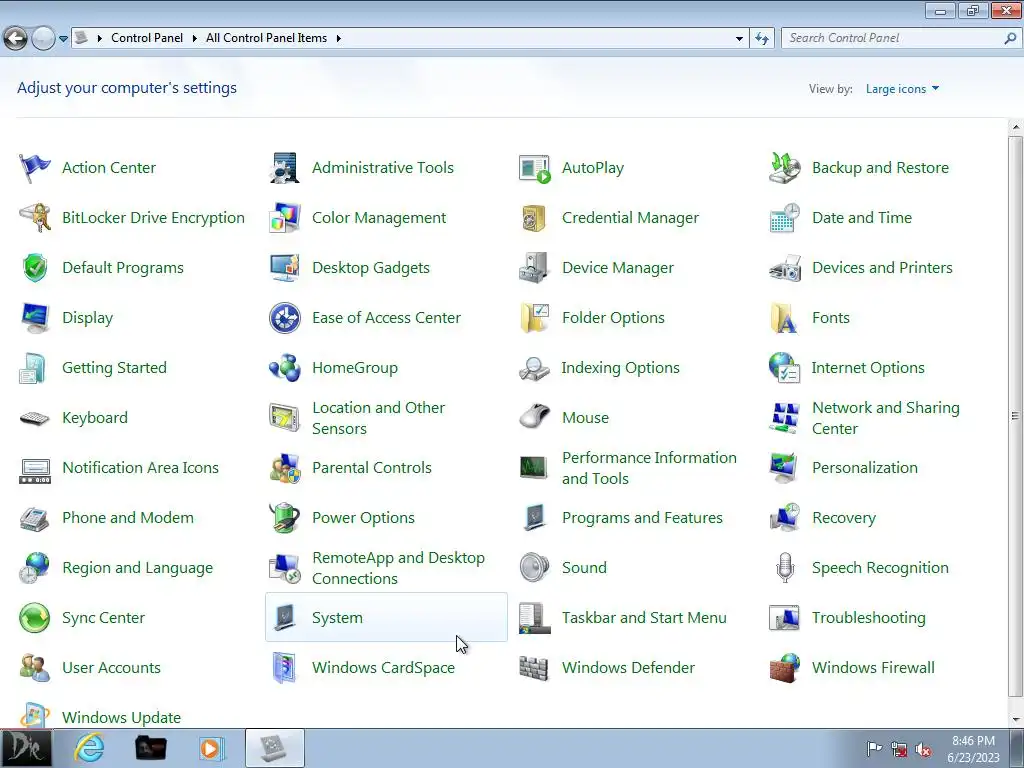Open the Devices and Printers icon
Viewport: 1024px width, 768px height.
tap(785, 268)
